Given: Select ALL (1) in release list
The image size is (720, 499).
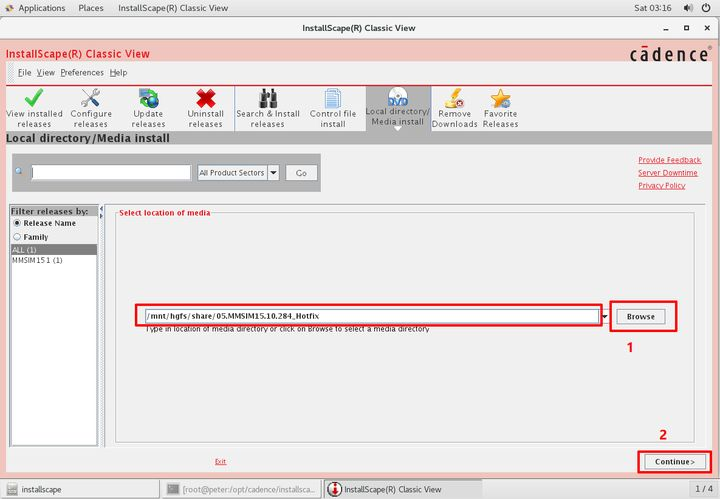Looking at the screenshot, I should (x=54, y=250).
